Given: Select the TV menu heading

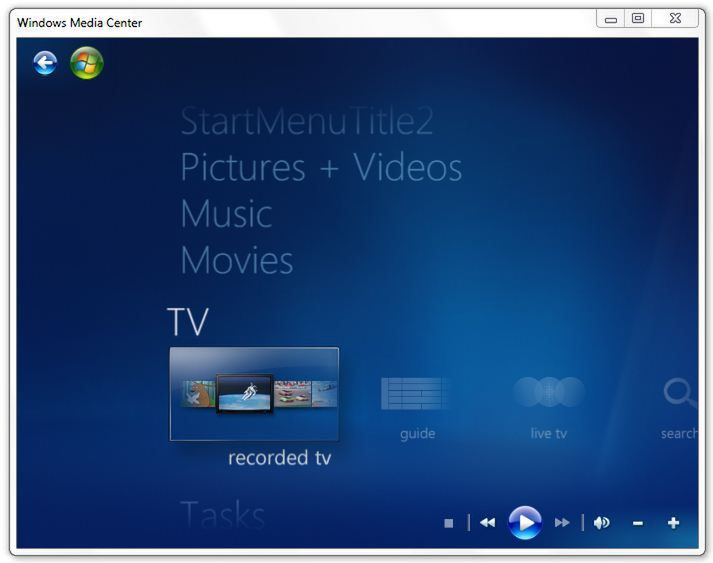Looking at the screenshot, I should coord(188,322).
